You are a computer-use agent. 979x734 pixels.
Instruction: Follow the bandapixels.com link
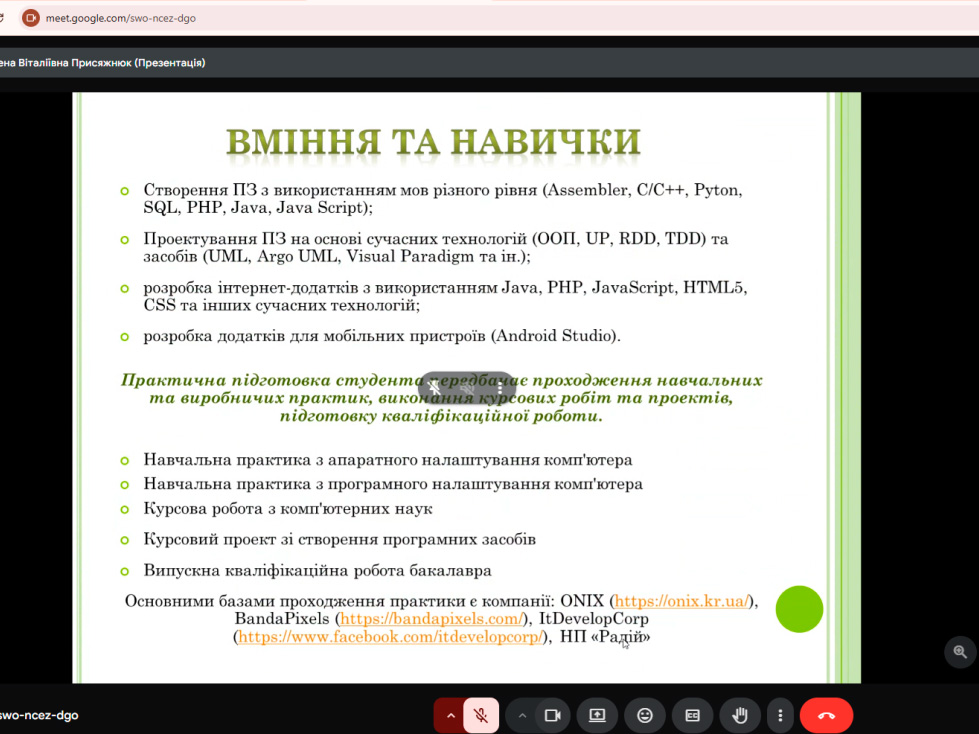coord(431,619)
